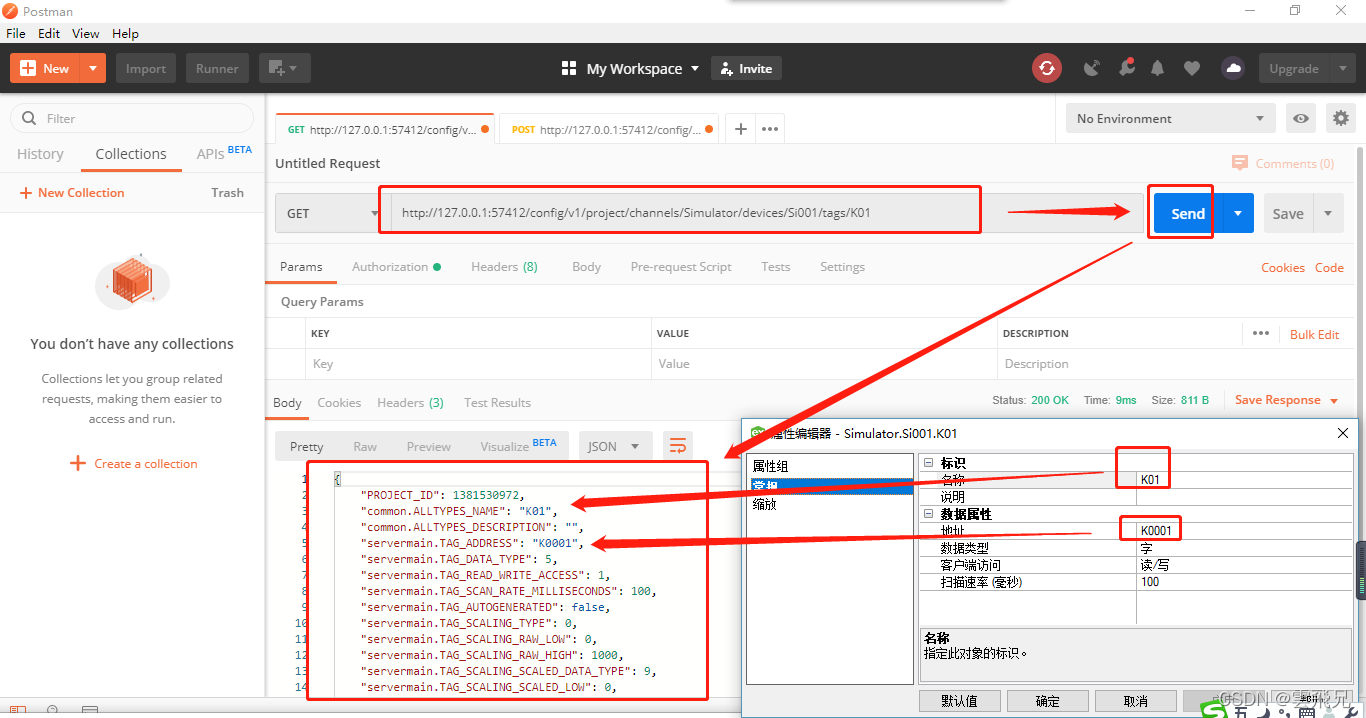Viewport: 1366px width, 718px height.
Task: Click the sidebar toggle icon in status bar
Action: (x=18, y=710)
